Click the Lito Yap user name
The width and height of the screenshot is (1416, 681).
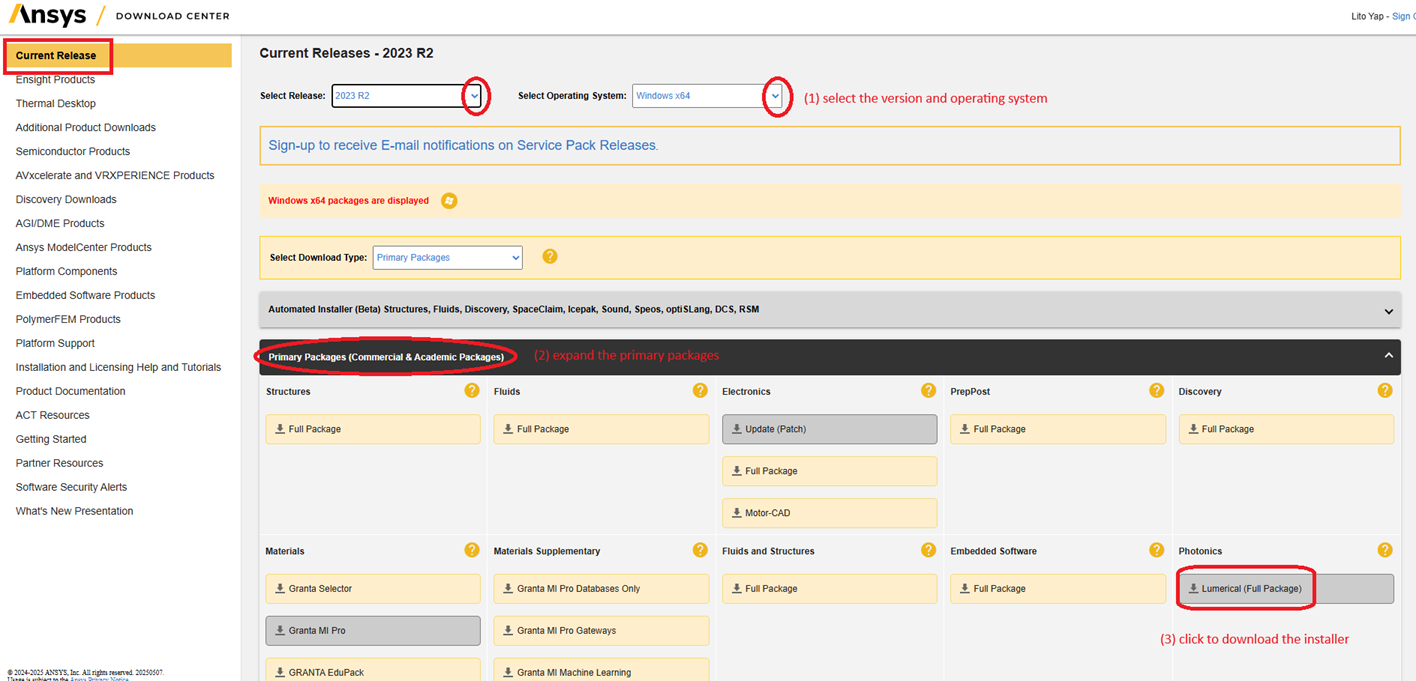1368,16
